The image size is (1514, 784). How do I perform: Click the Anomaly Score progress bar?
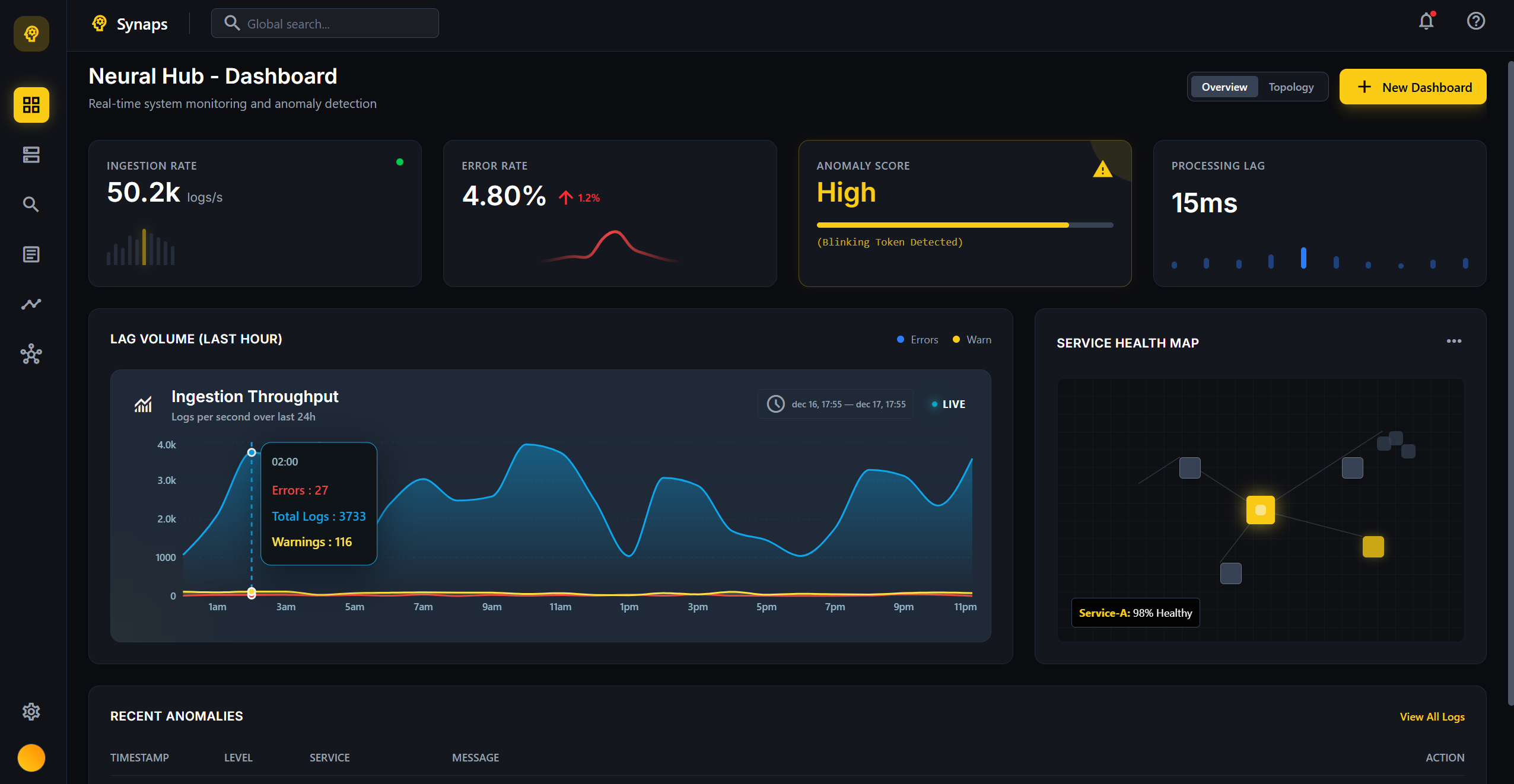pyautogui.click(x=965, y=225)
